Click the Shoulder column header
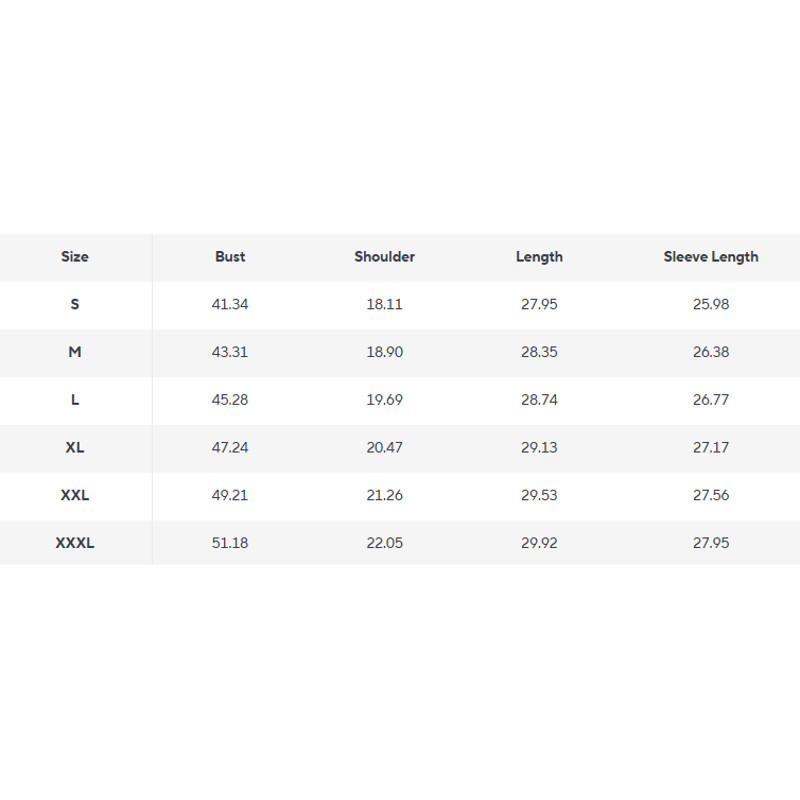Image resolution: width=800 pixels, height=800 pixels. pos(384,257)
